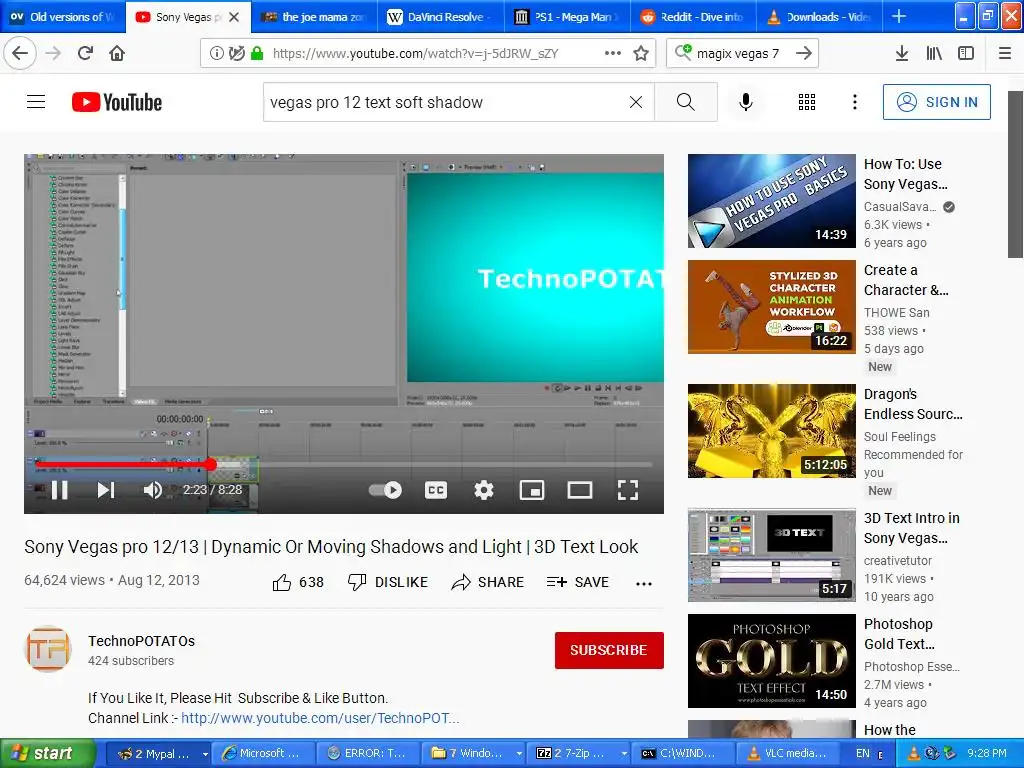Expand the 7-Zip taskbar group dropdown
This screenshot has width=1024, height=768.
click(x=624, y=754)
